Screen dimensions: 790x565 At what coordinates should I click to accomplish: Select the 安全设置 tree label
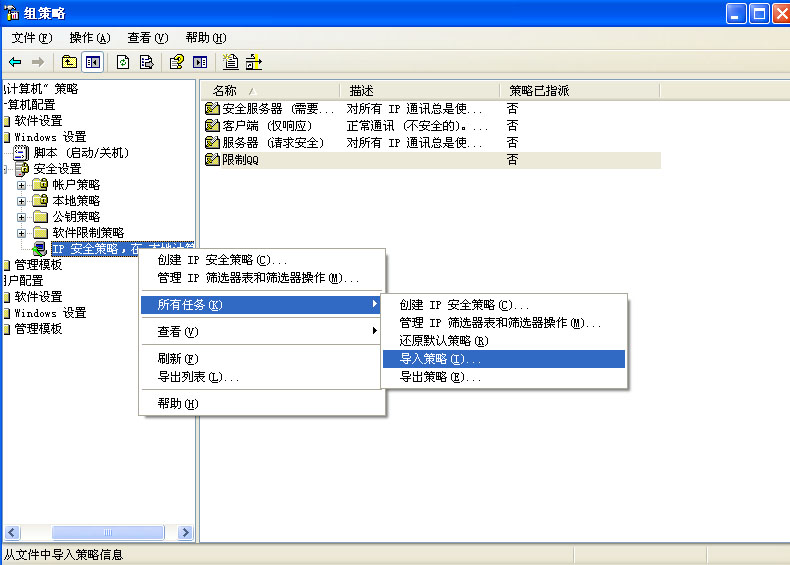tap(57, 168)
